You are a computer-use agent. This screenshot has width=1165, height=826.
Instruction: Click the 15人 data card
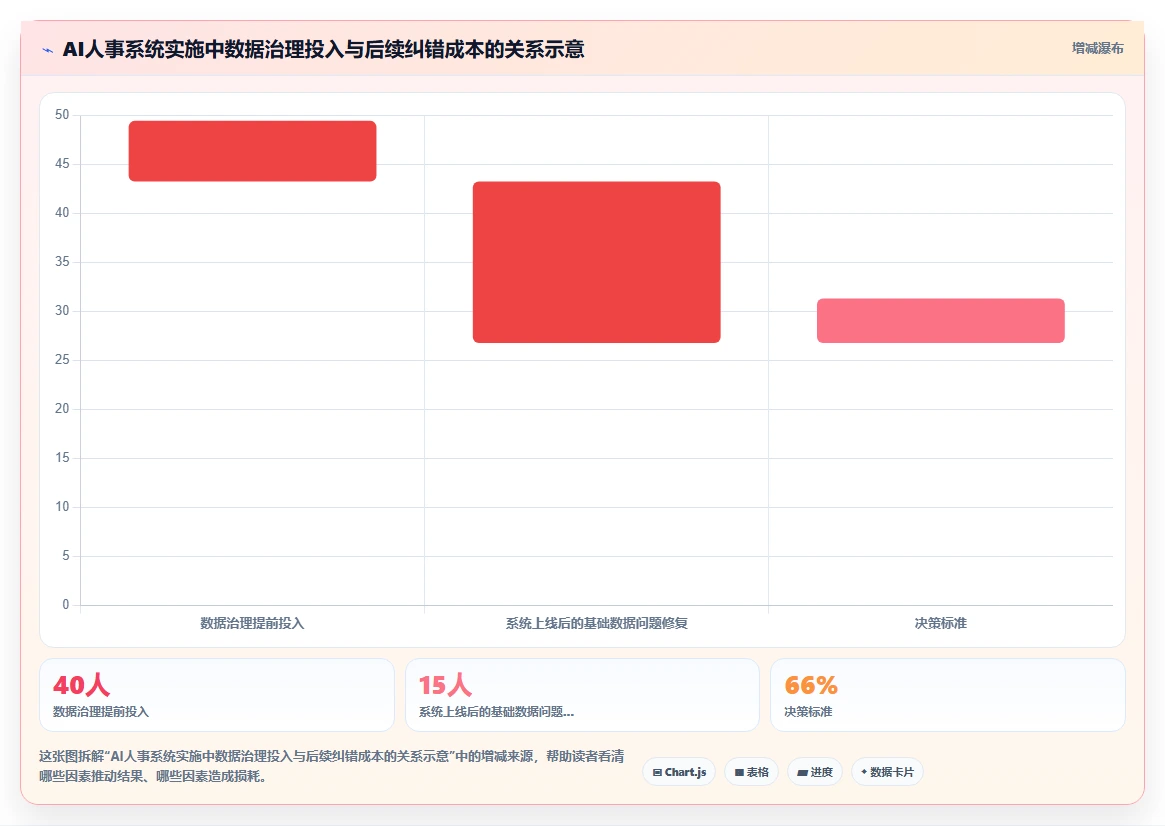coord(582,695)
